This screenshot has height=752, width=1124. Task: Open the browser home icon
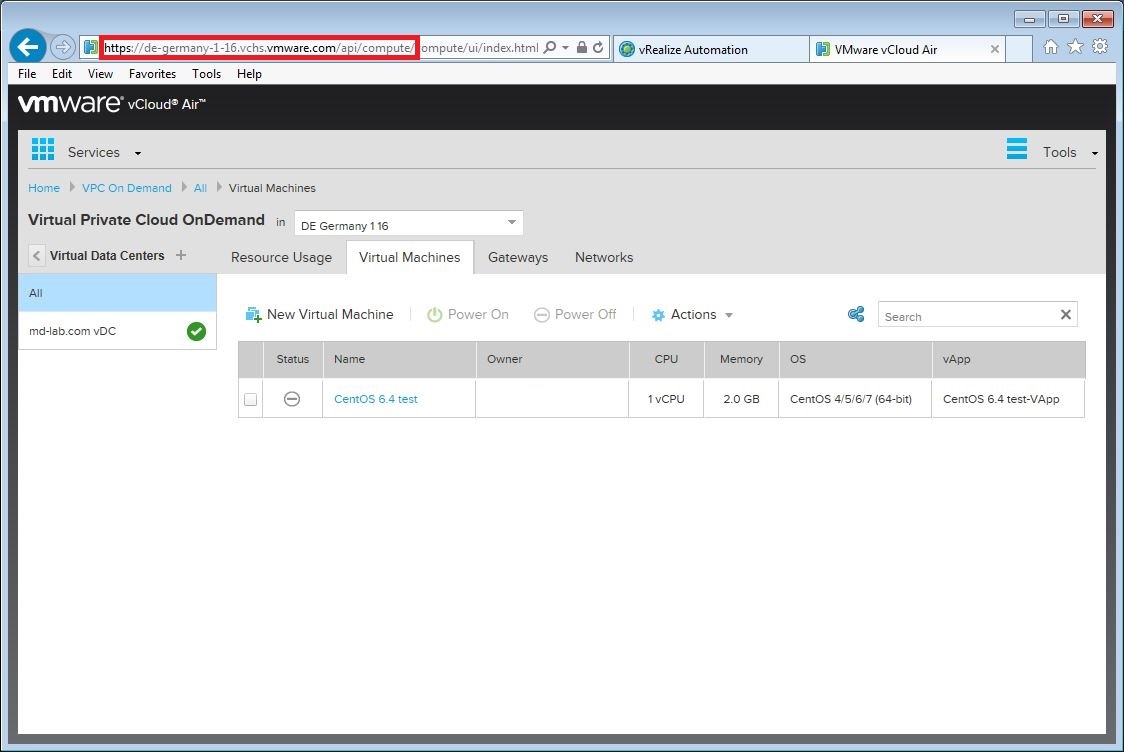(x=1051, y=47)
